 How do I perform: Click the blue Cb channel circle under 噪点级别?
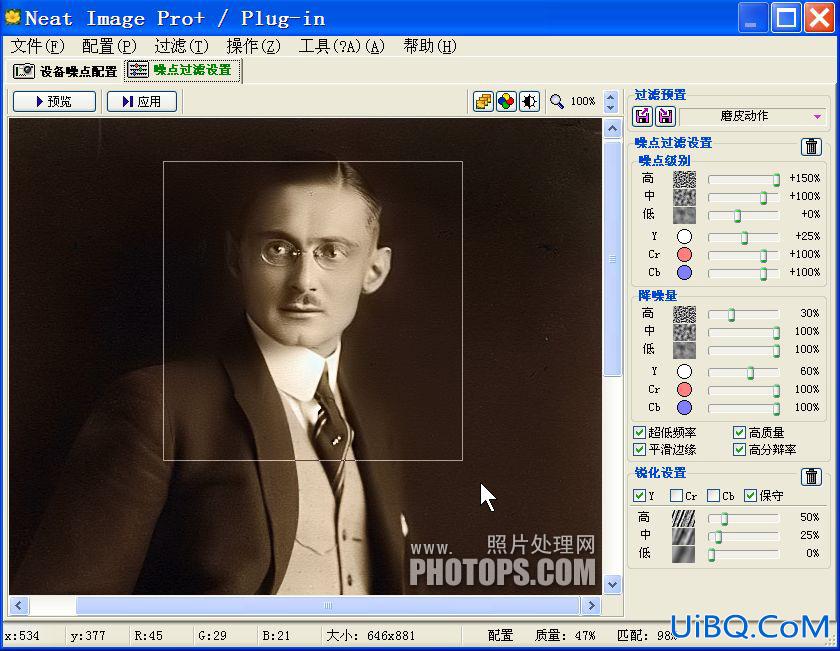tap(684, 273)
